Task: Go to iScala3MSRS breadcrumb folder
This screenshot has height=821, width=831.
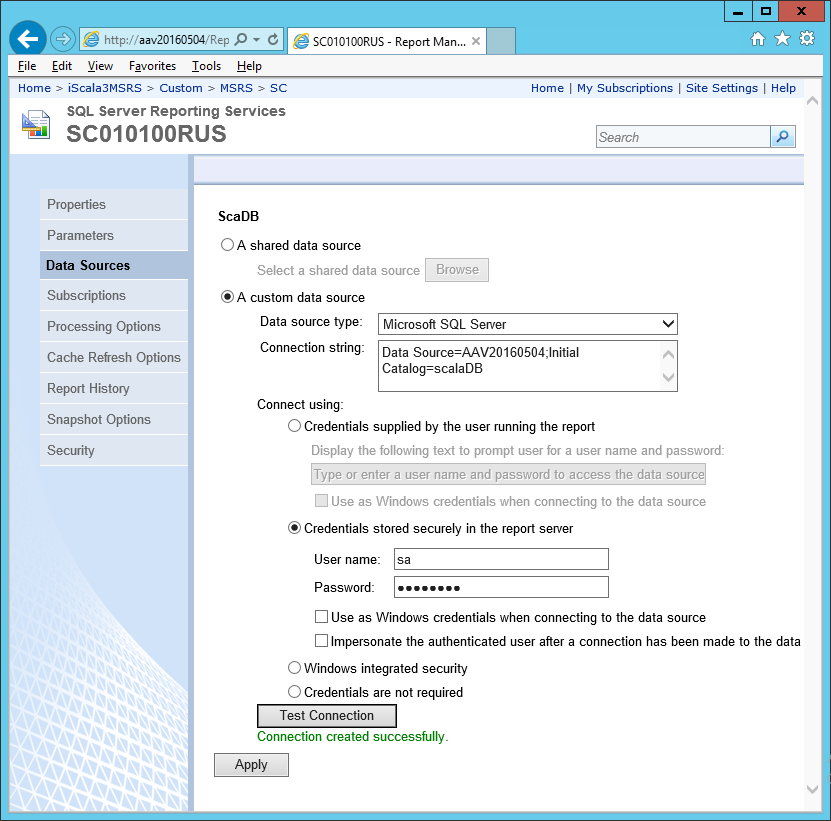Action: [x=105, y=88]
